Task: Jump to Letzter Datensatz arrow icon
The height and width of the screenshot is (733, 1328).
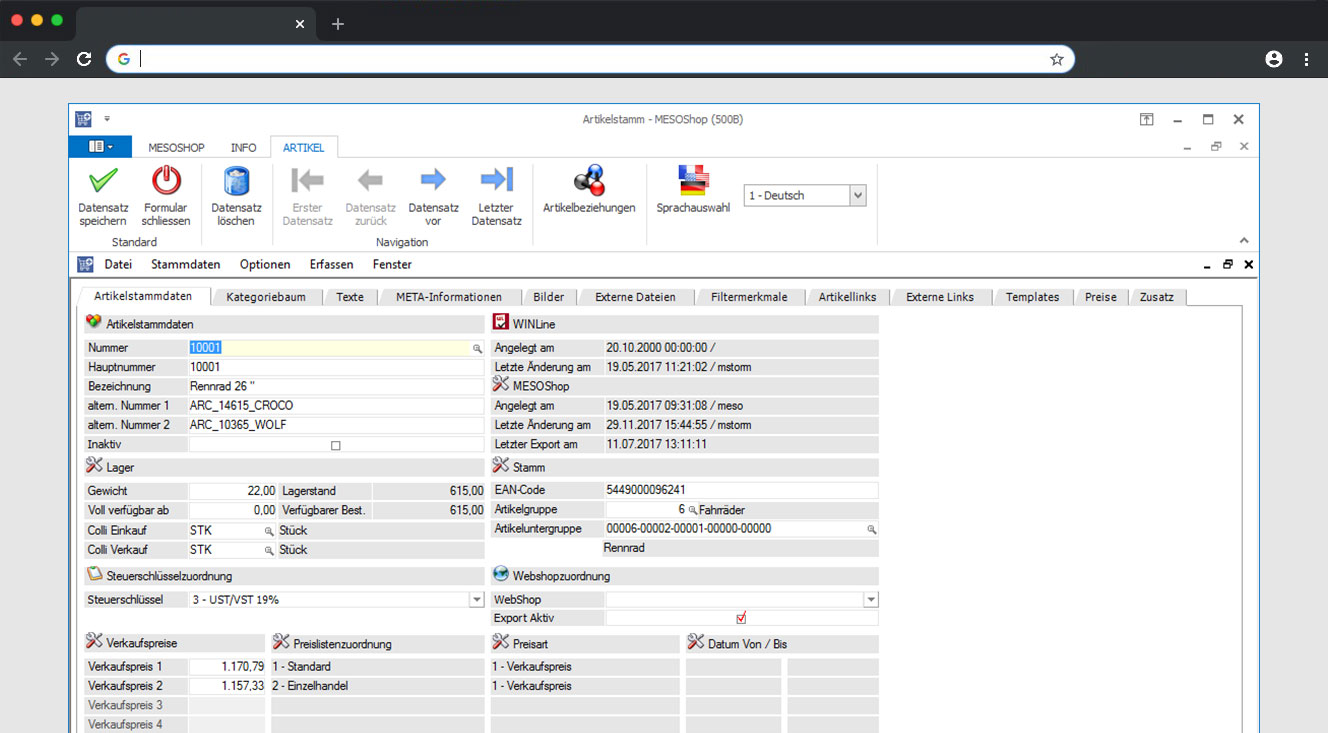Action: [x=496, y=180]
